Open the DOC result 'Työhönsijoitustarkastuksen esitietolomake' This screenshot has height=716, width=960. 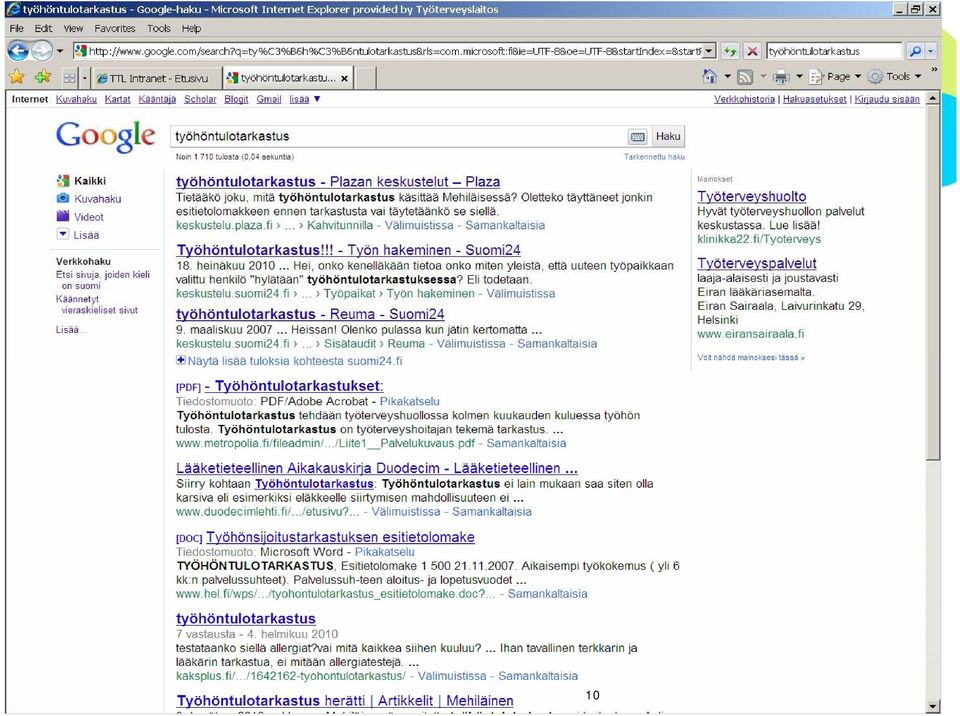point(340,537)
